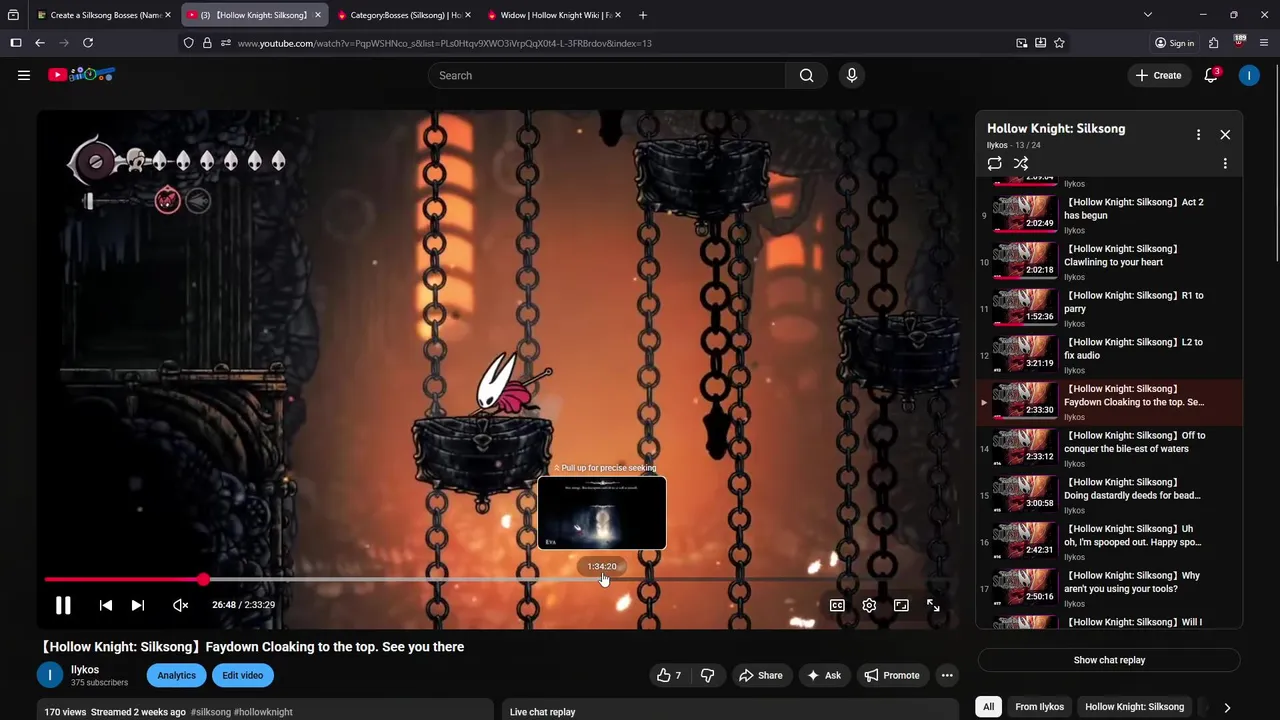Switch to Create a Silksong Bosses tab
This screenshot has width=1280, height=720.
click(x=103, y=15)
